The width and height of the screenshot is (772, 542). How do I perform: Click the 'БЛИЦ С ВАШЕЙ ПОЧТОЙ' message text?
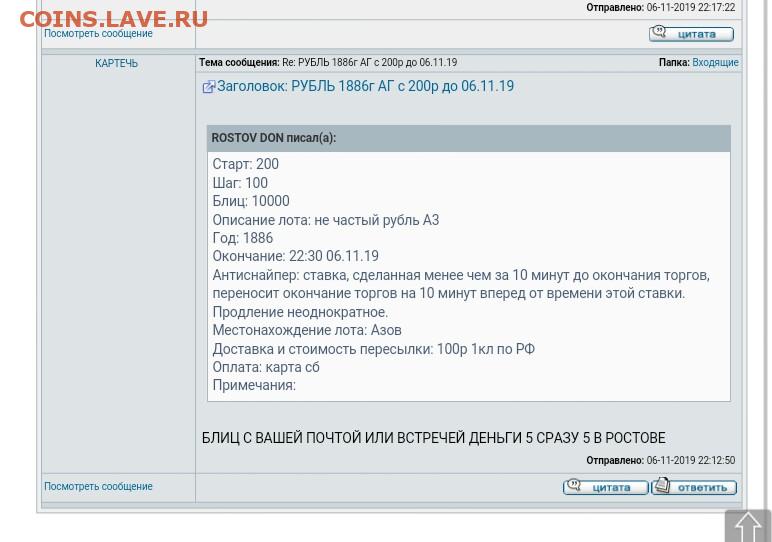coord(434,438)
